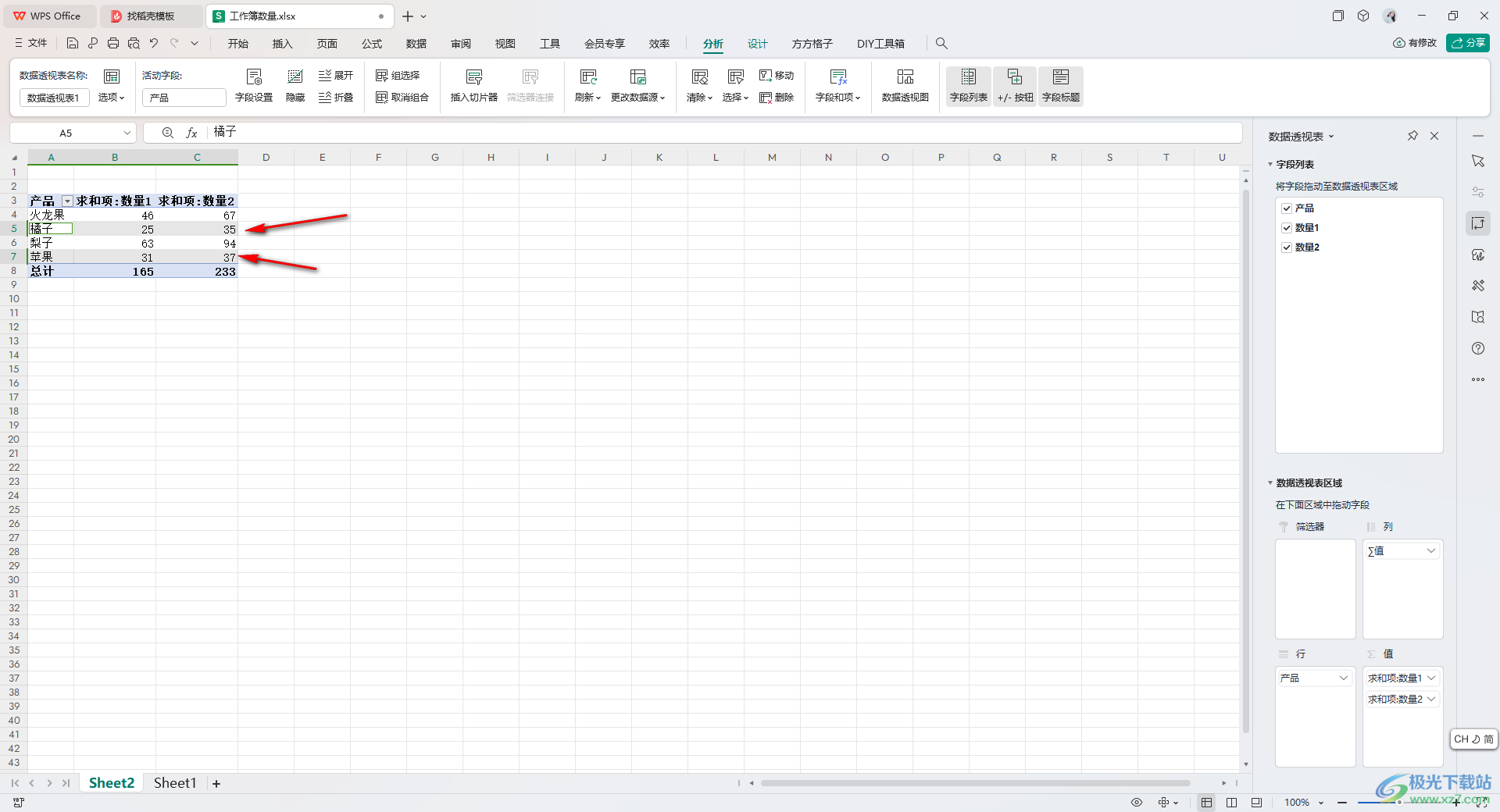Screen dimensions: 1500x812
Task: Open 产品 filter dropdown in cell A3
Action: coord(67,201)
